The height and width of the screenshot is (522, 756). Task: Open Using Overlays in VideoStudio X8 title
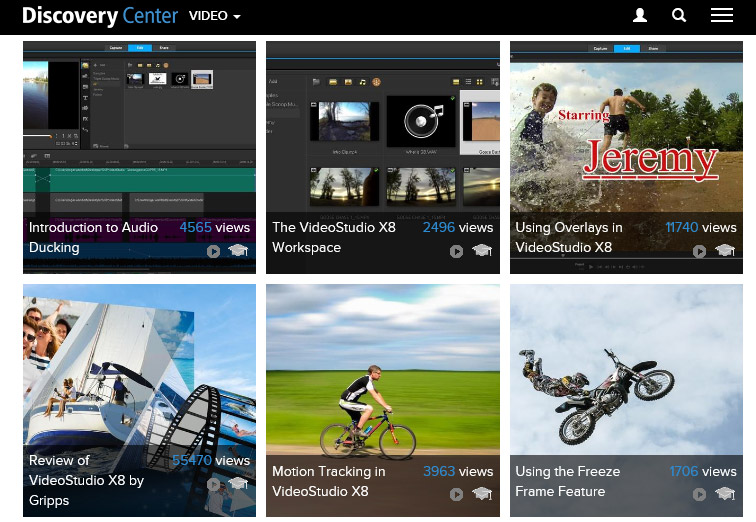569,237
